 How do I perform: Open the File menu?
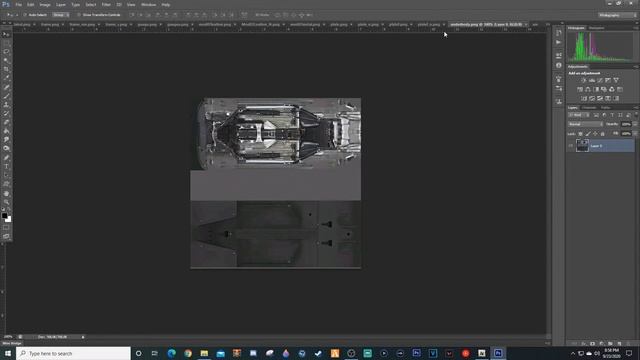18,4
